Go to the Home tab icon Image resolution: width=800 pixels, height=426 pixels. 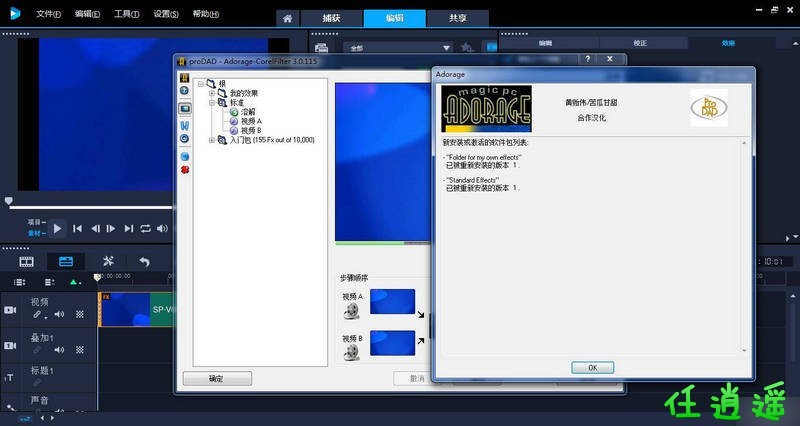(288, 18)
